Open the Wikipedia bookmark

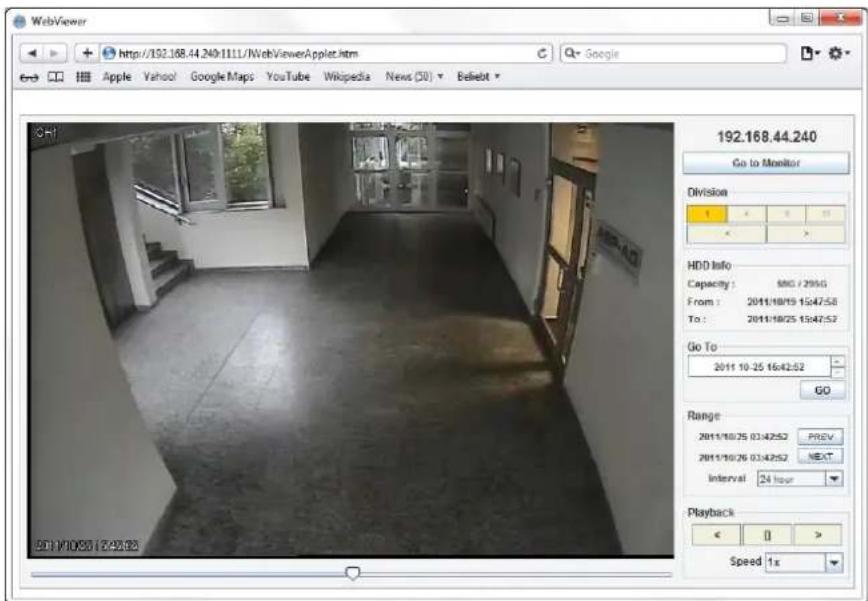point(347,77)
